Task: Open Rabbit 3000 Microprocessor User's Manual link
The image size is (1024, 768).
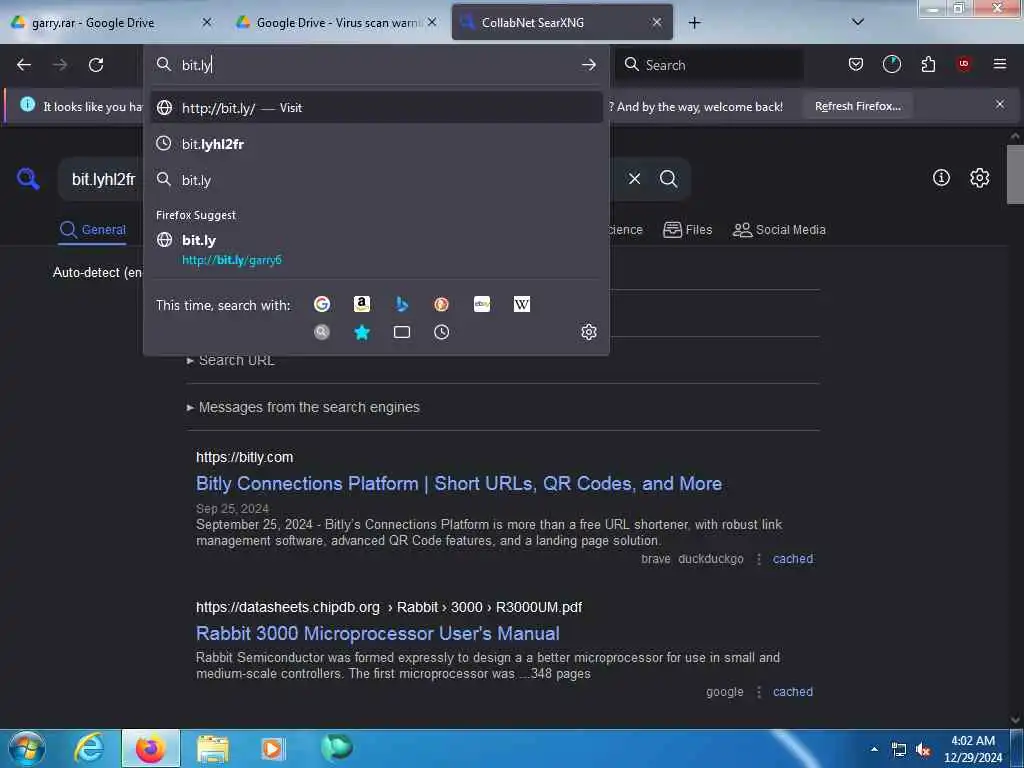Action: click(x=377, y=633)
